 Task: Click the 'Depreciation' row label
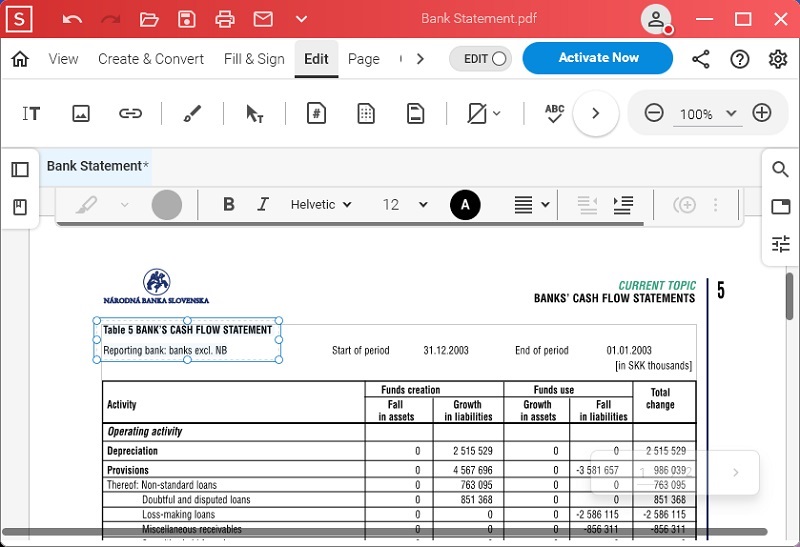tap(132, 451)
